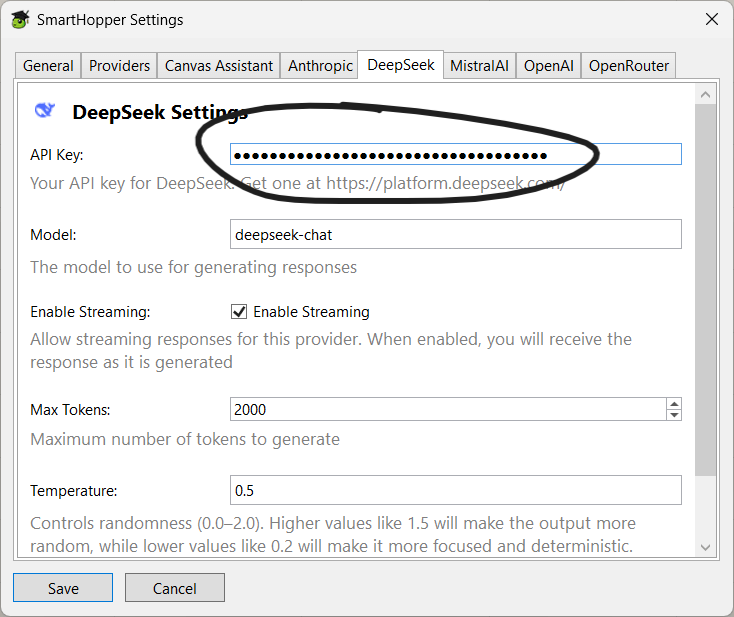Open the Anthropic tab

point(320,66)
